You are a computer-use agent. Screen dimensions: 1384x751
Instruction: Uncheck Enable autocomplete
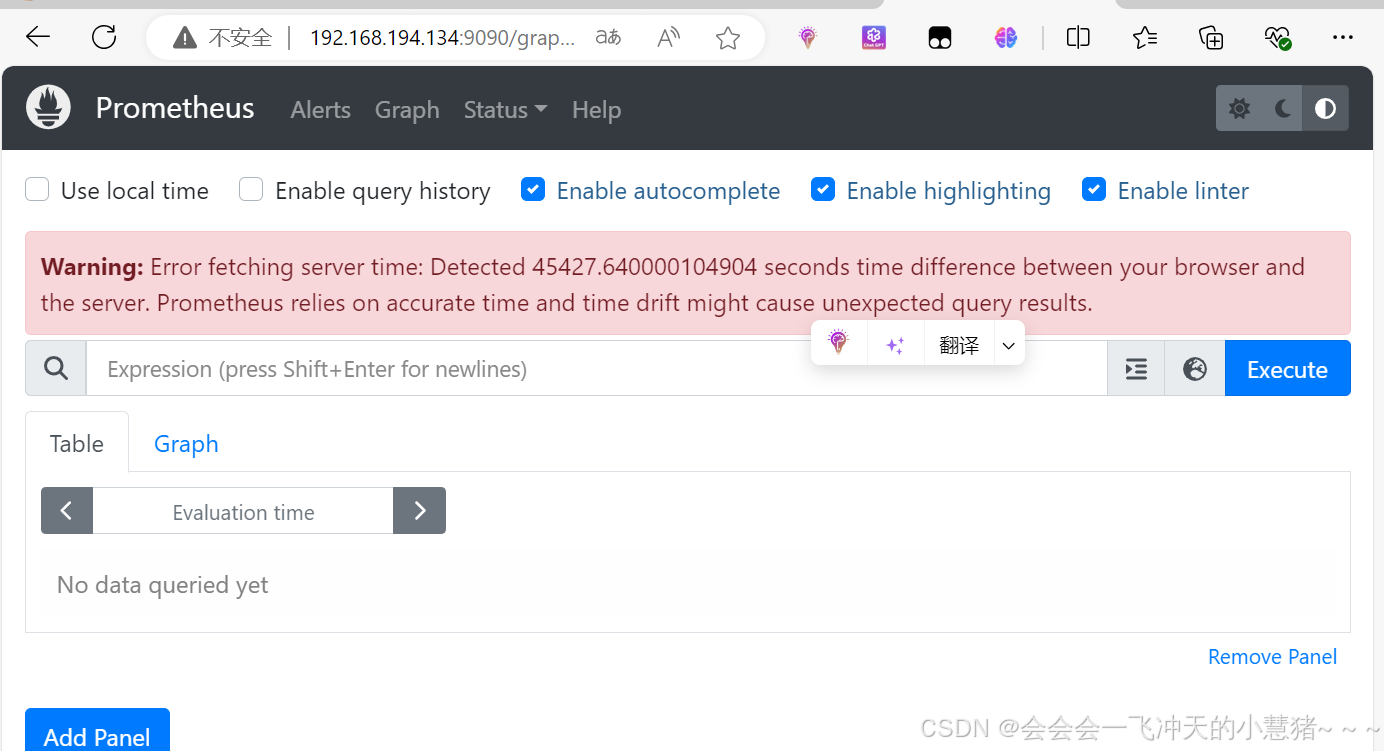pyautogui.click(x=533, y=189)
